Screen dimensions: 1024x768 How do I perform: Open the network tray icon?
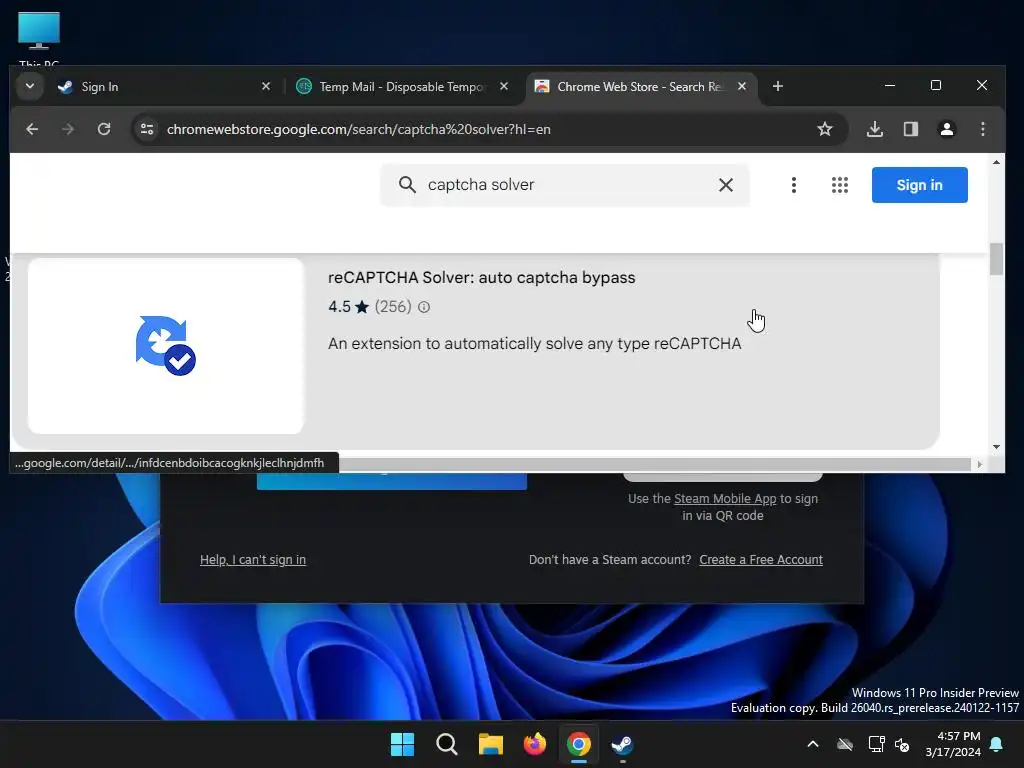pos(876,744)
